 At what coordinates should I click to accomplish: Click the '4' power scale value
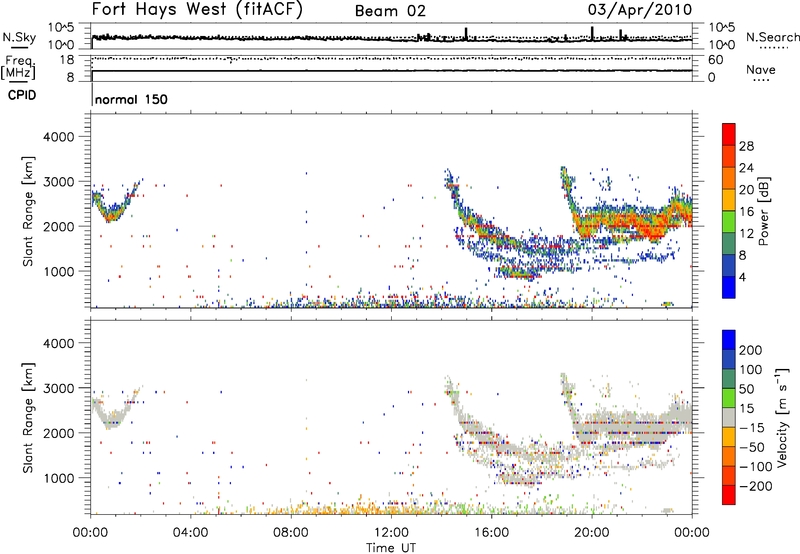coord(742,277)
